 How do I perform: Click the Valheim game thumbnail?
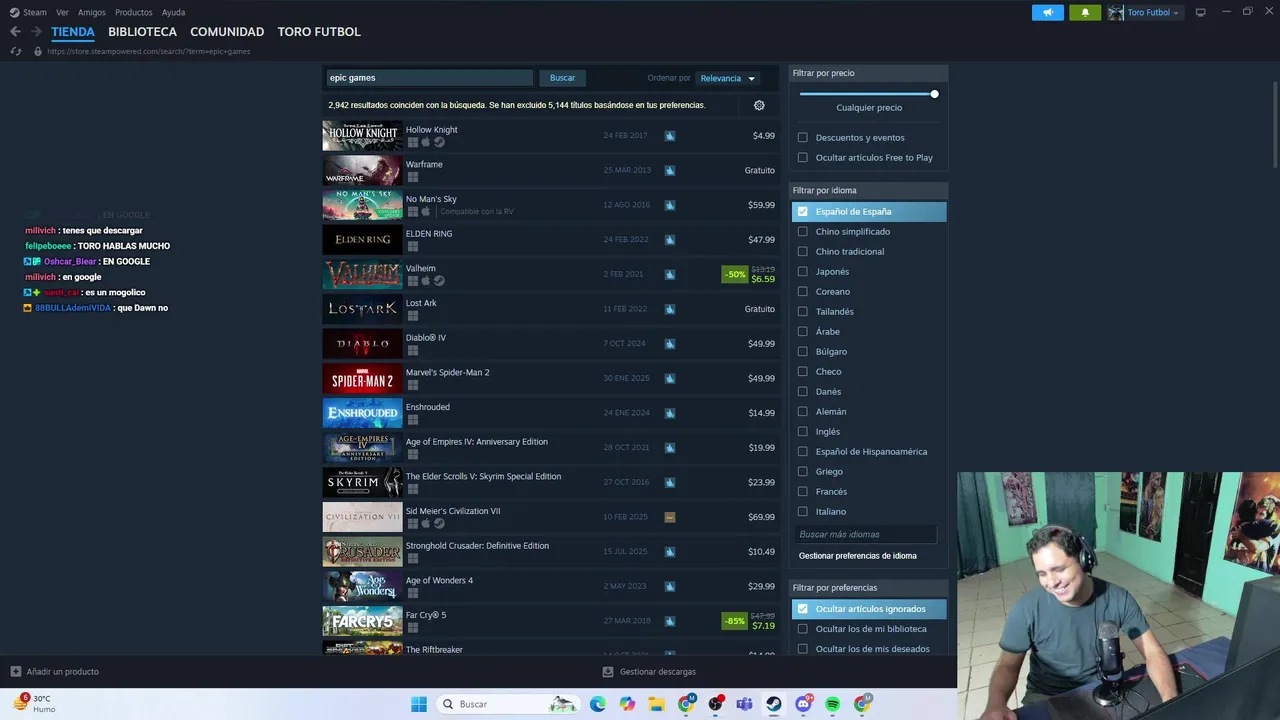[x=362, y=274]
